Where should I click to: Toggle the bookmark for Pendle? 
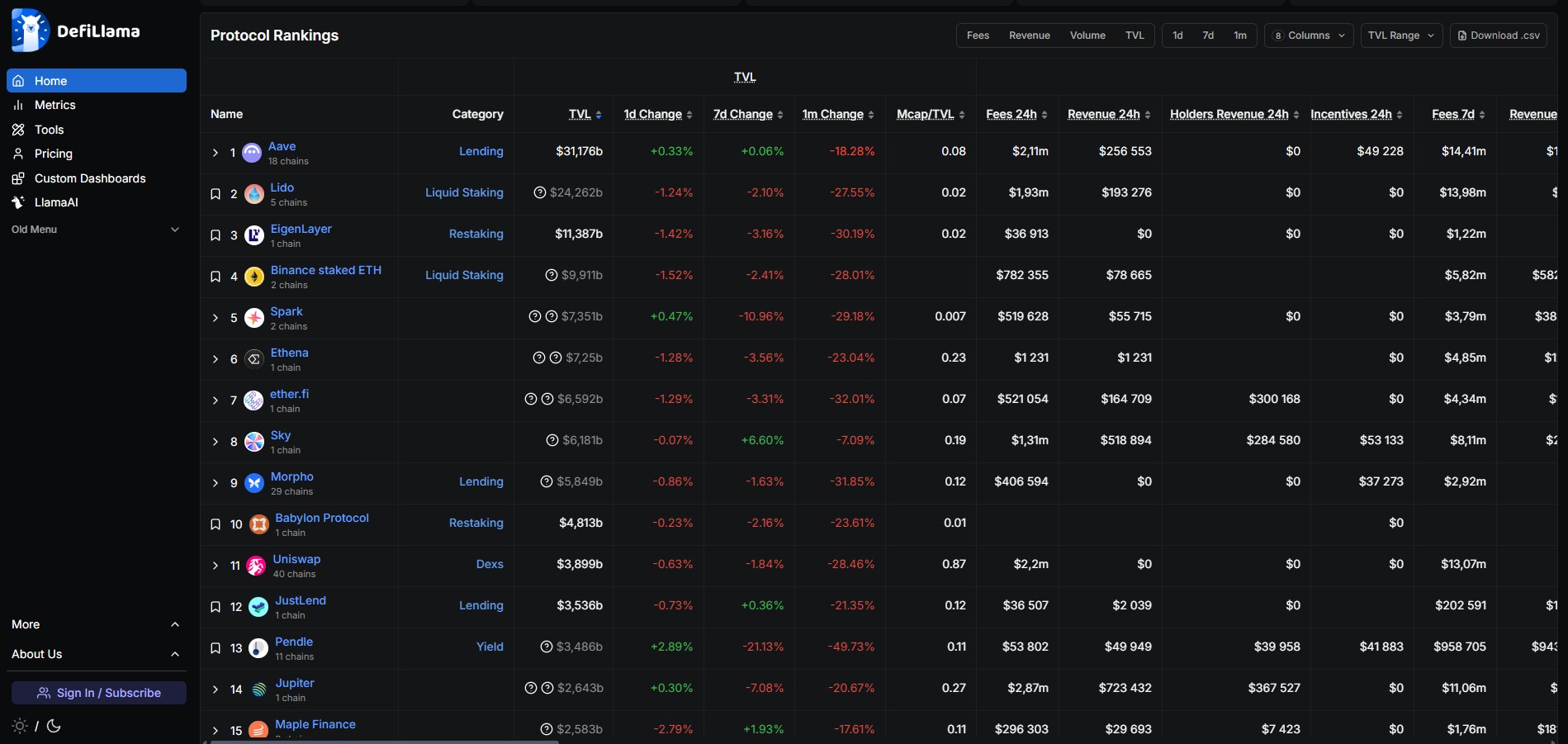(x=215, y=648)
